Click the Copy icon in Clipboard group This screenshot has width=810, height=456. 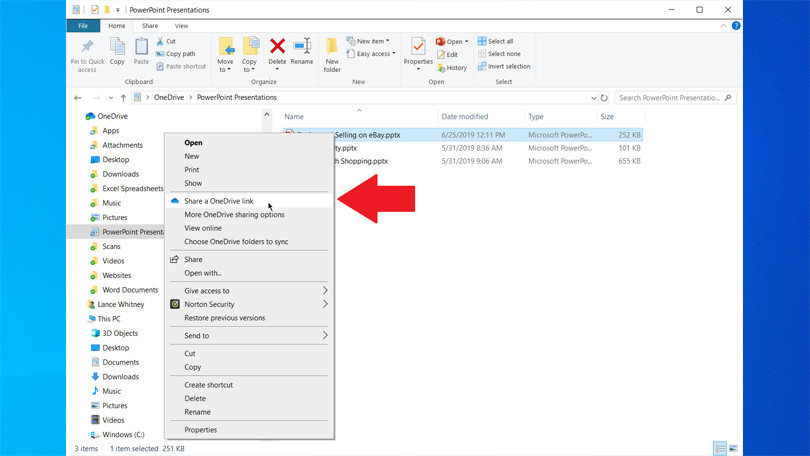point(117,46)
